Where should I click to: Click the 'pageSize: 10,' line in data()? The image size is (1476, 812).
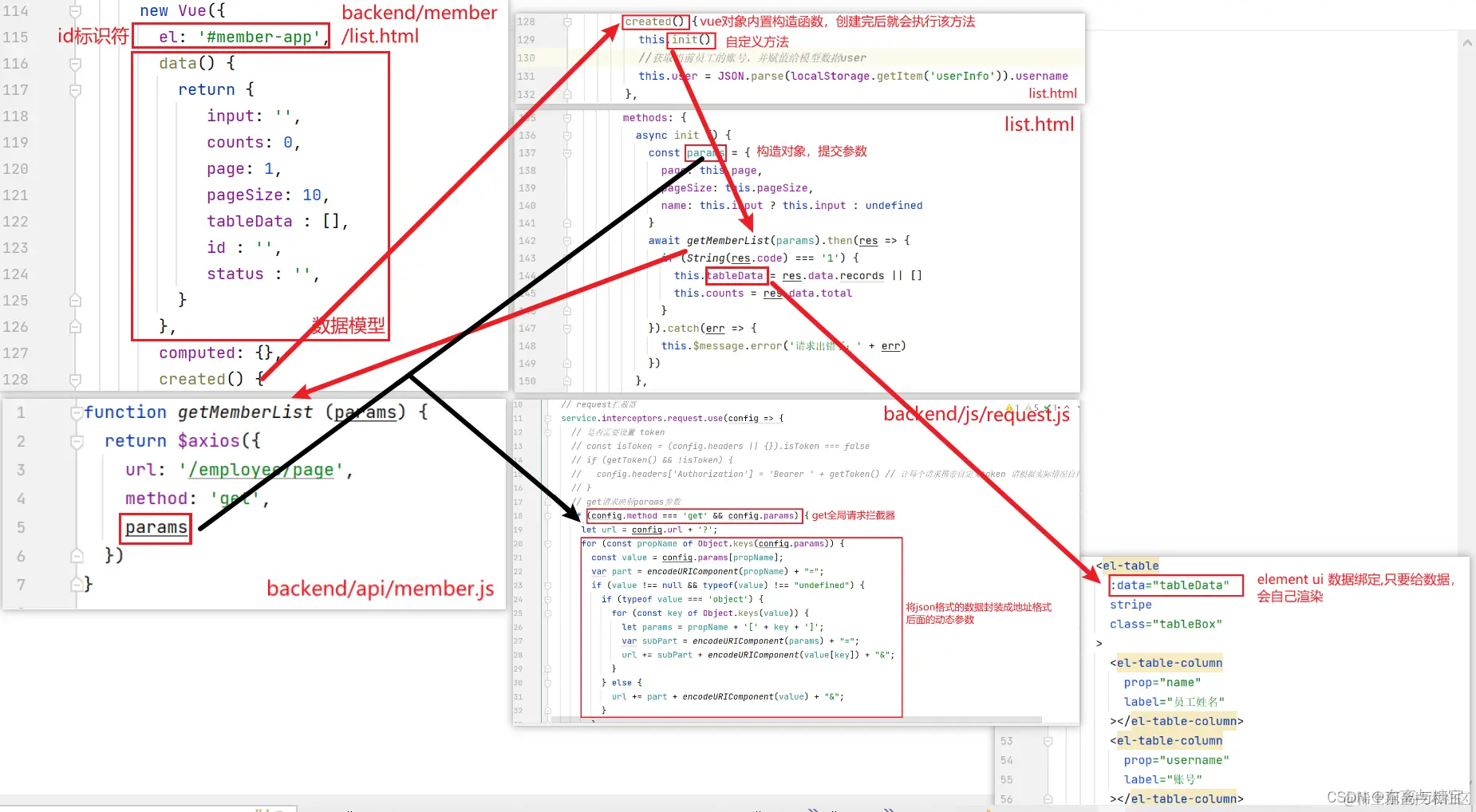pos(267,195)
